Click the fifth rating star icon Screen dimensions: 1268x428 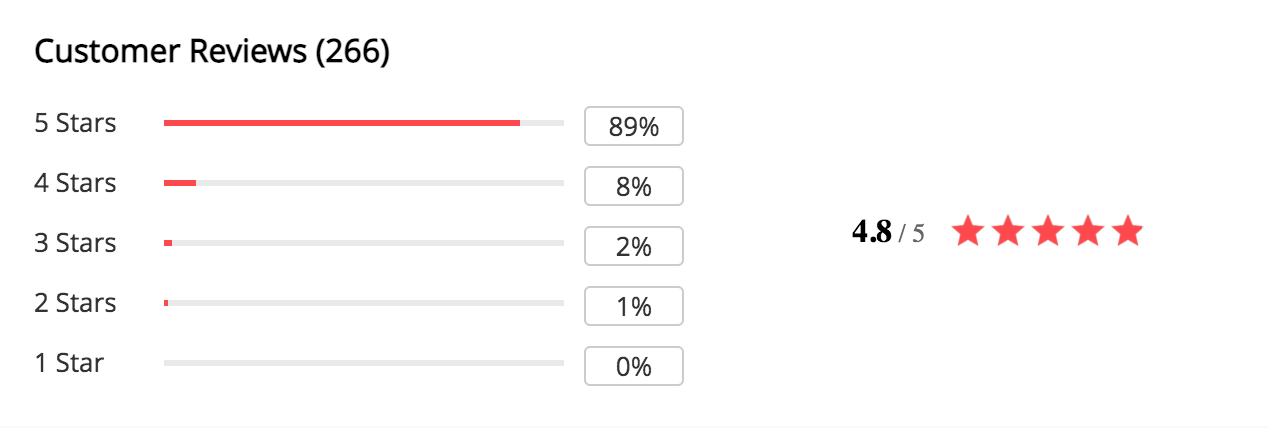(x=1127, y=231)
